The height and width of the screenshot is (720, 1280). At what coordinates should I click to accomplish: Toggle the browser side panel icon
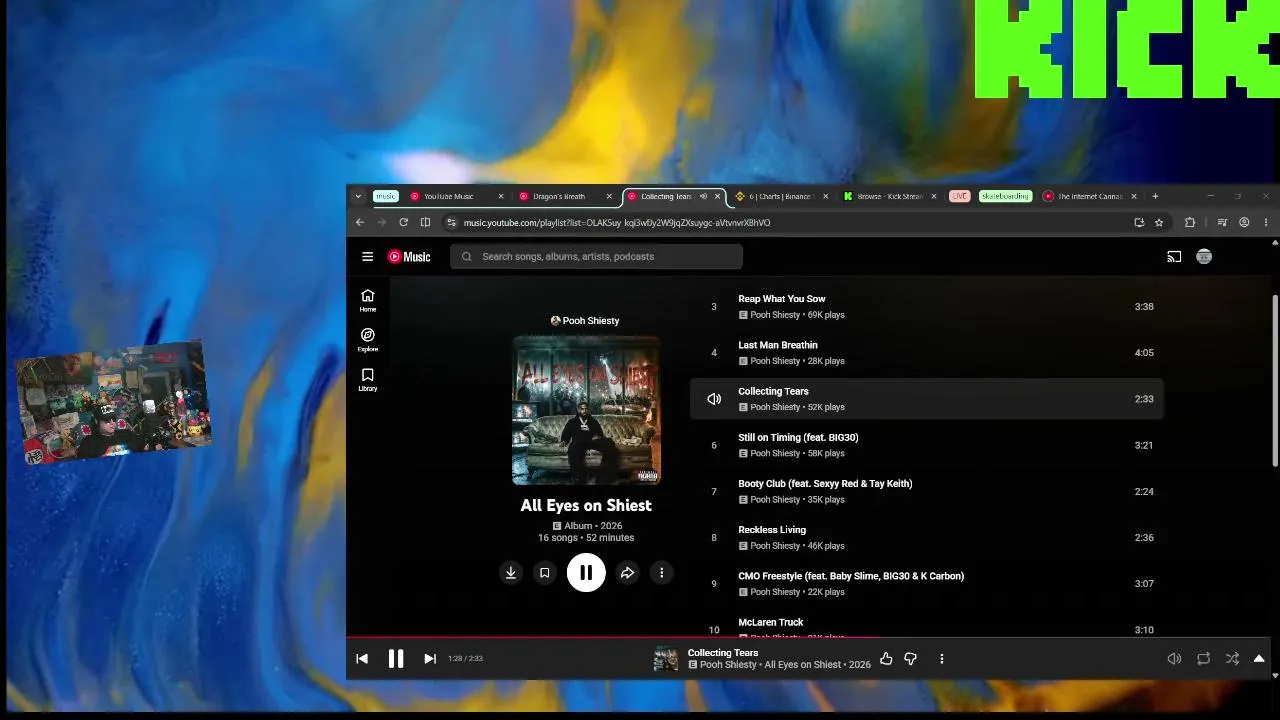point(425,223)
